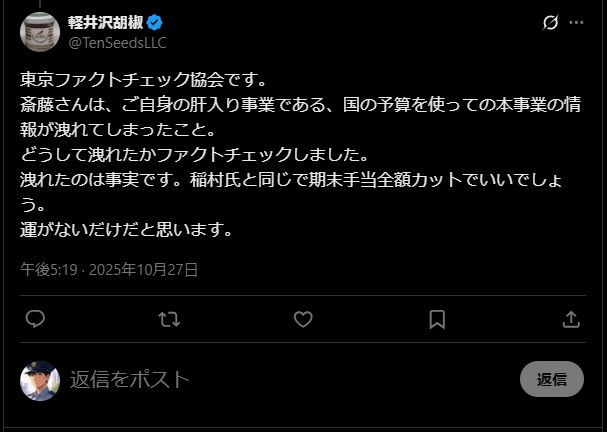Image resolution: width=607 pixels, height=432 pixels.
Task: Bookmark this post
Action: pos(437,319)
